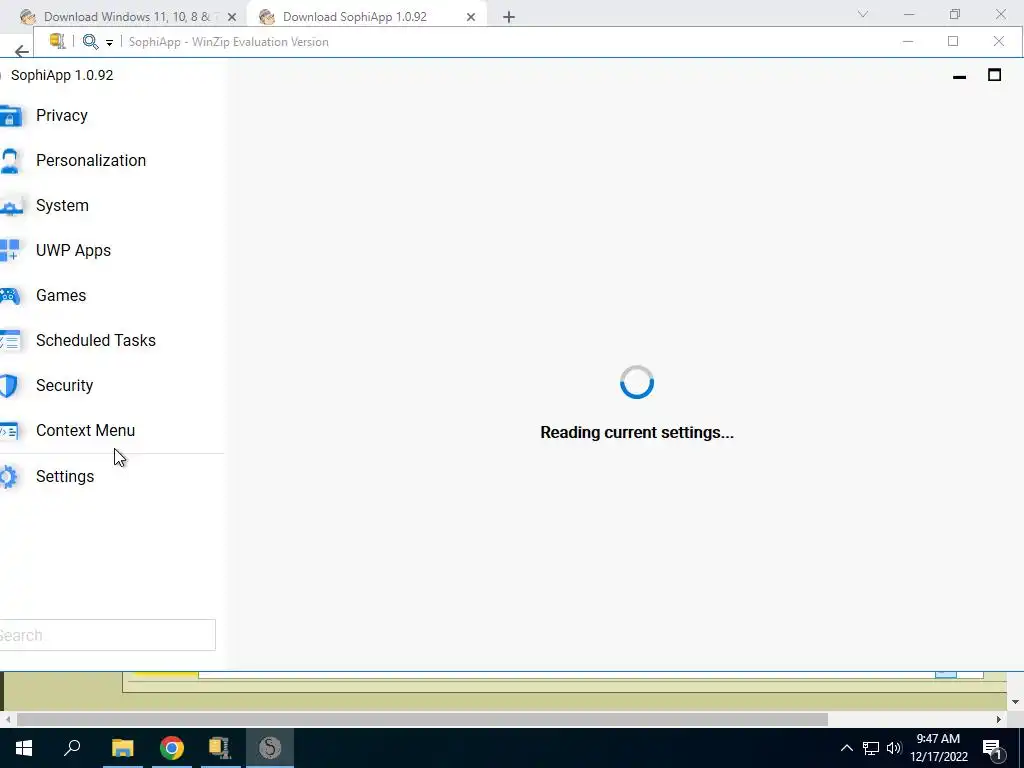The height and width of the screenshot is (768, 1024).
Task: Switch to Download Windows 11, 10 browser tab
Action: coord(129,17)
